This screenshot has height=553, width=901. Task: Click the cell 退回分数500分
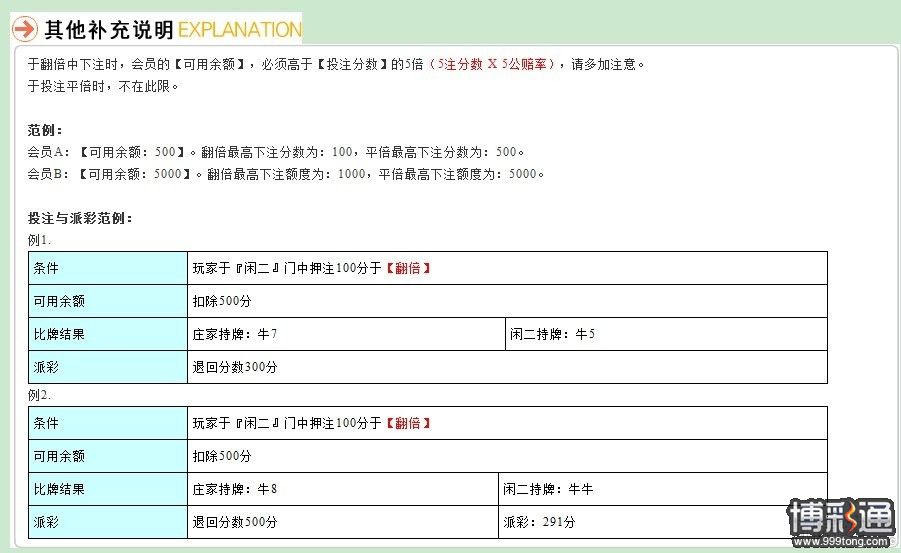[343, 522]
